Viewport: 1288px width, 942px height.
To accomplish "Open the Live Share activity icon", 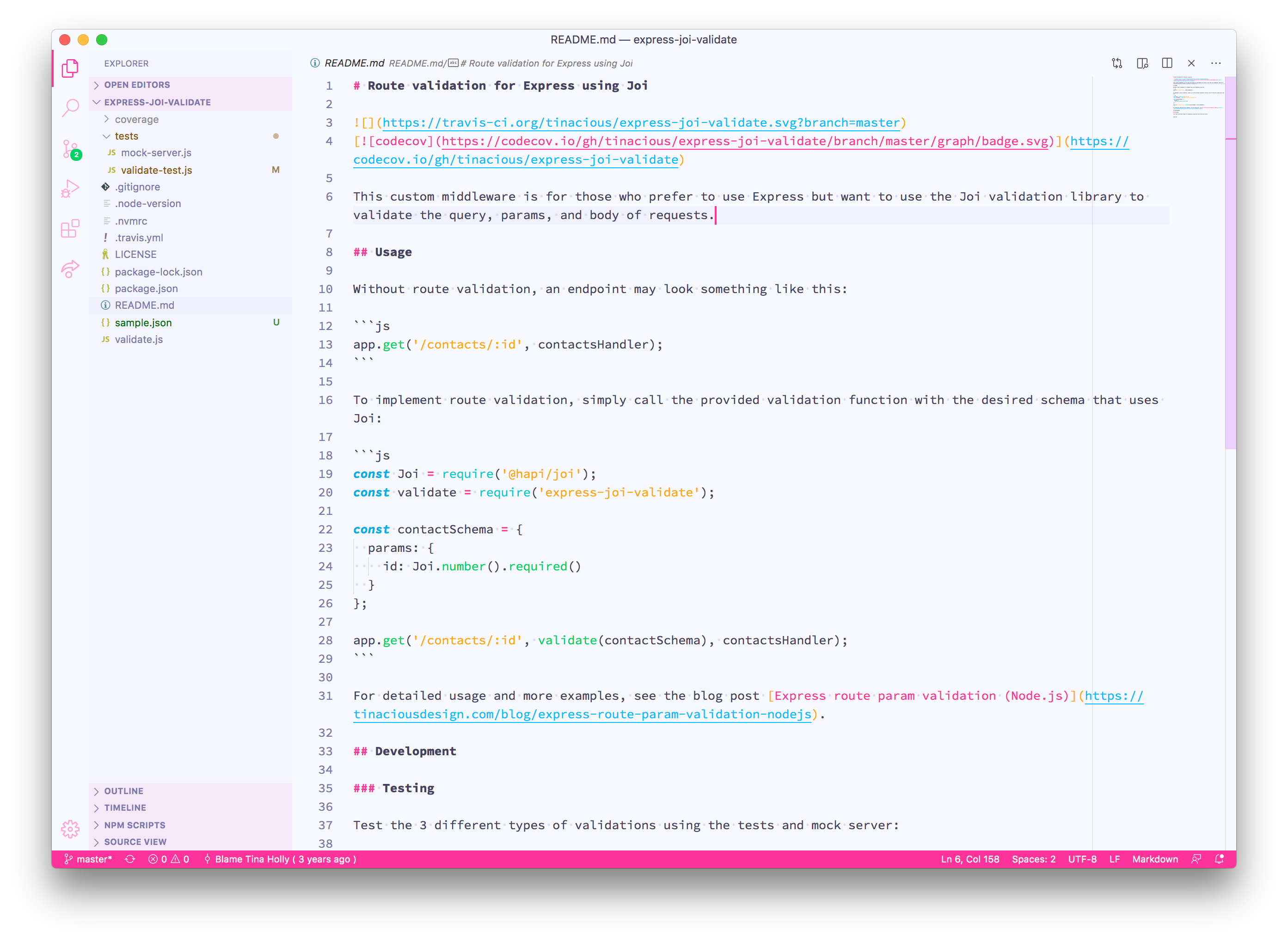I will pyautogui.click(x=70, y=269).
